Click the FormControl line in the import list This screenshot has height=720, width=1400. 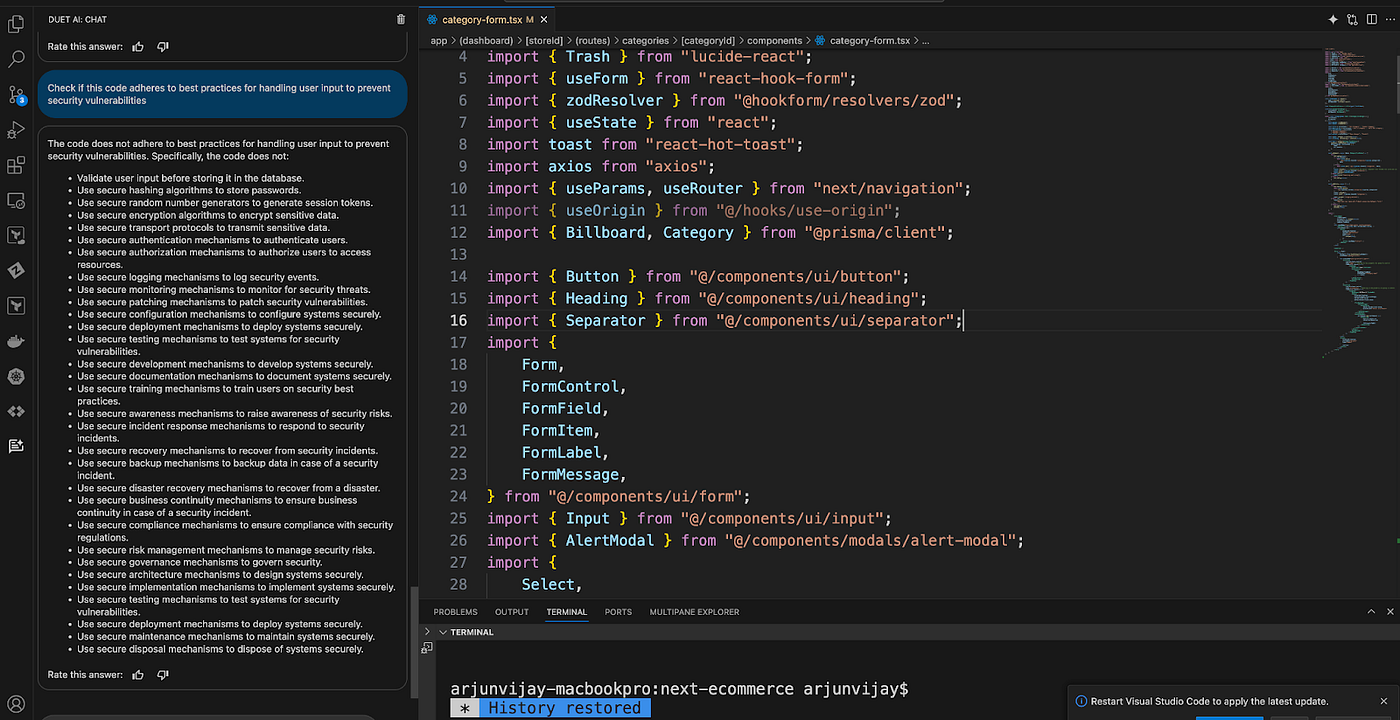[x=573, y=386]
